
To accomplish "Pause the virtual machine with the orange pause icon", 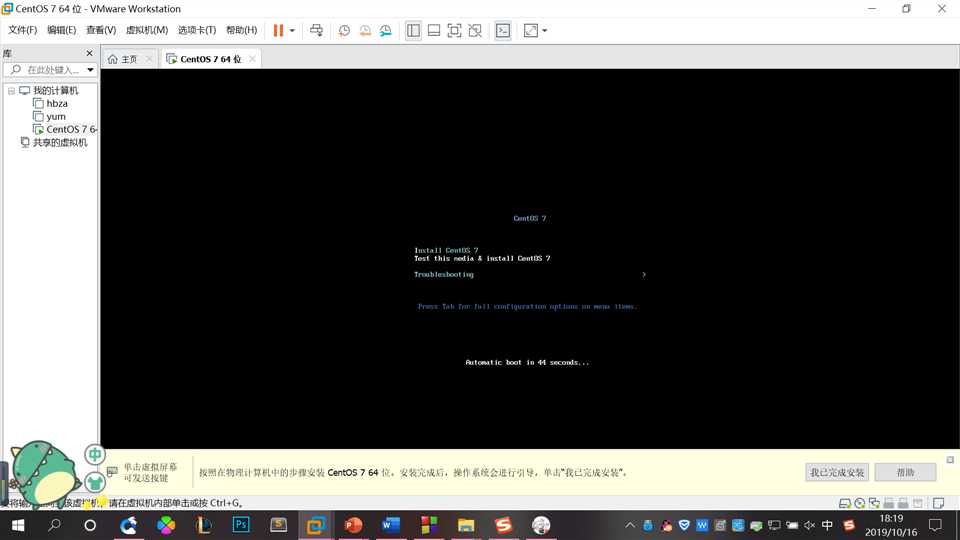I will pos(278,30).
